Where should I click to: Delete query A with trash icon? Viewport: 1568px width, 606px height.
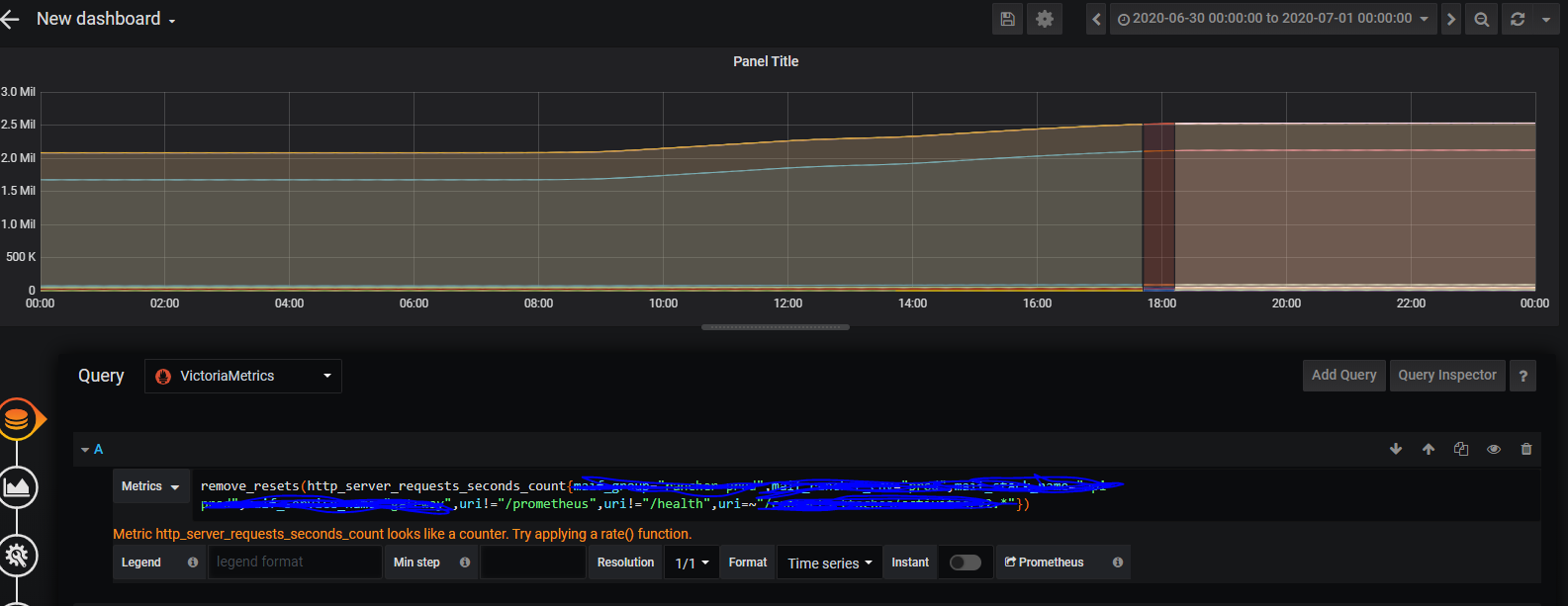pyautogui.click(x=1526, y=449)
